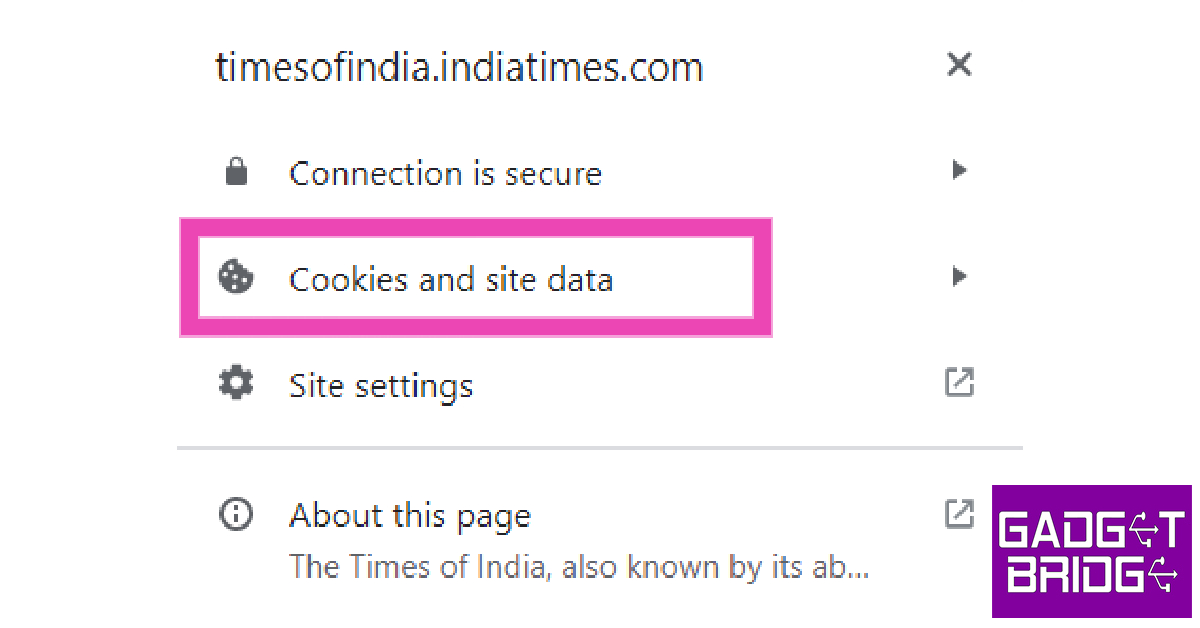
Task: Click the Site settings gear icon
Action: [236, 384]
